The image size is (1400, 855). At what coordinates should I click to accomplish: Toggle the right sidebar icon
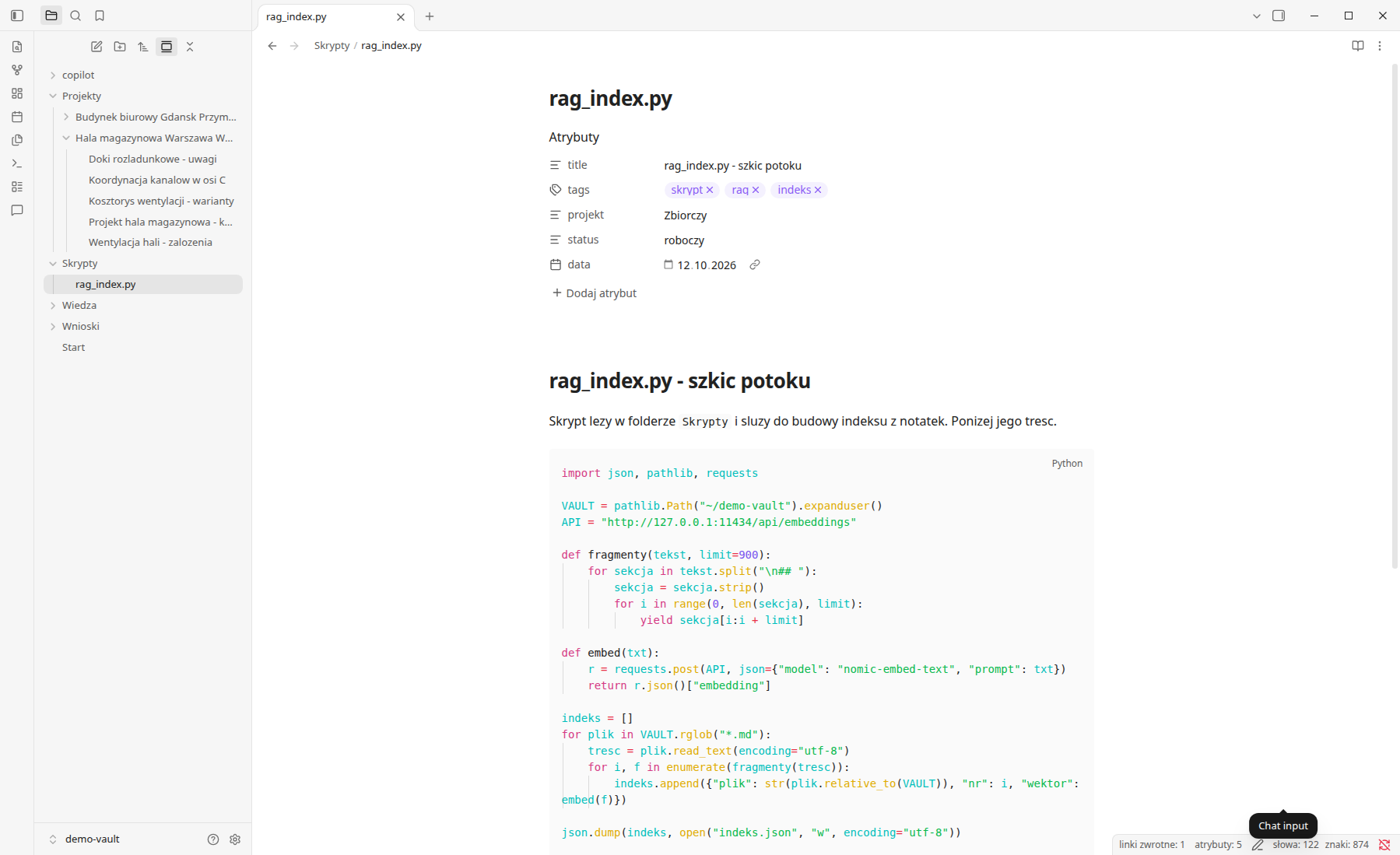[1279, 16]
